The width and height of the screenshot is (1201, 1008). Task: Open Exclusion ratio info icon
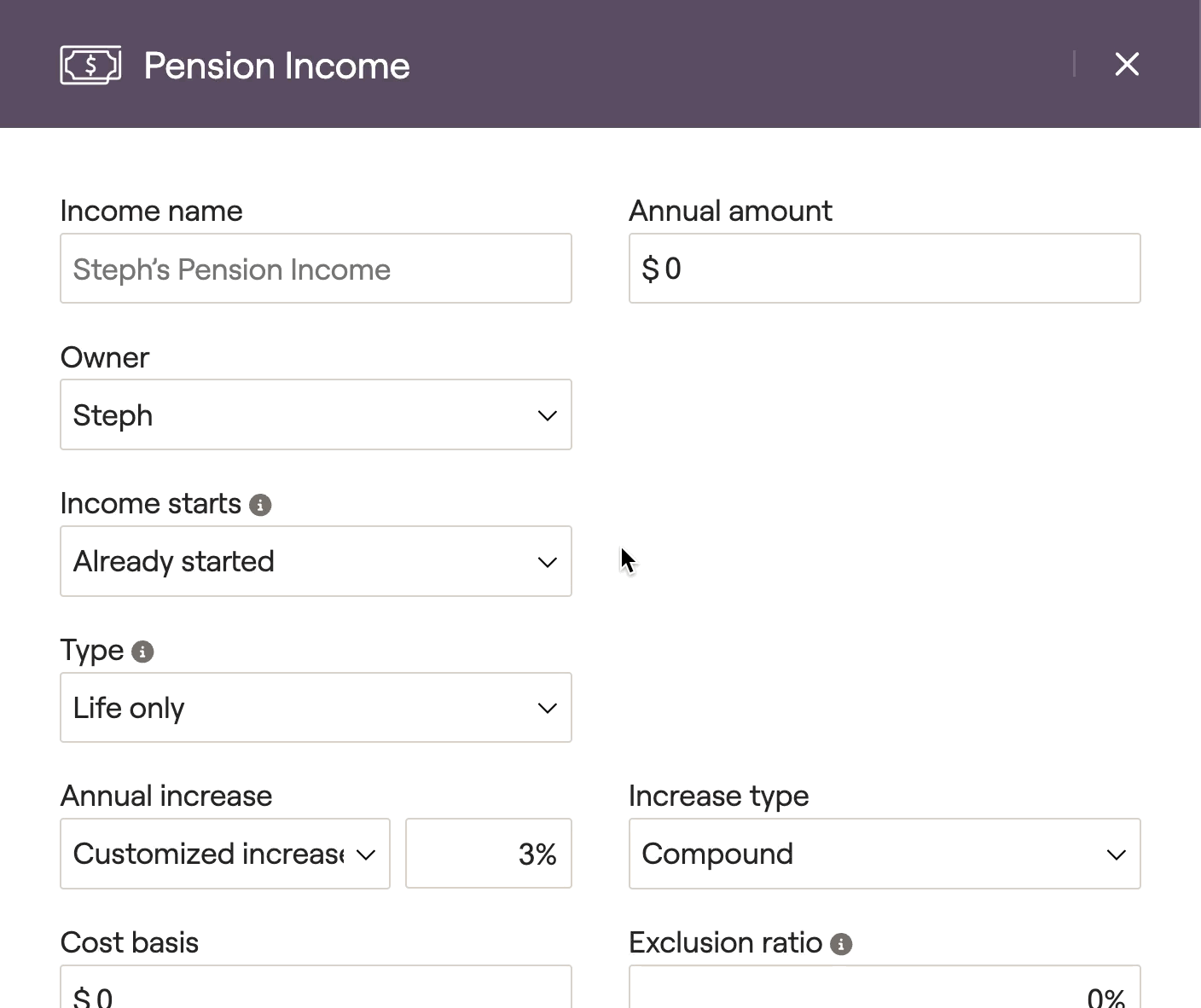(841, 944)
